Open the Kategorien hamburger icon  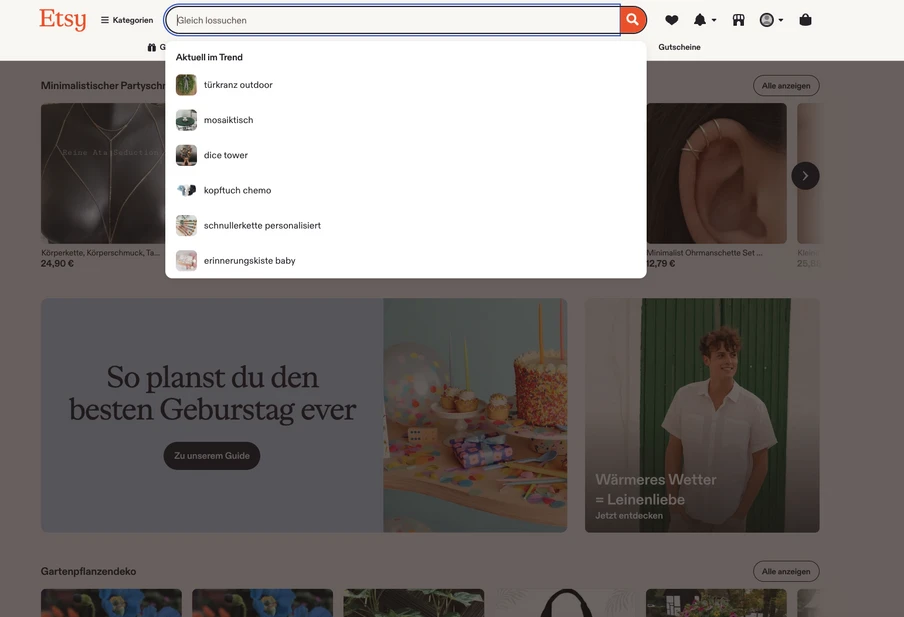click(104, 19)
